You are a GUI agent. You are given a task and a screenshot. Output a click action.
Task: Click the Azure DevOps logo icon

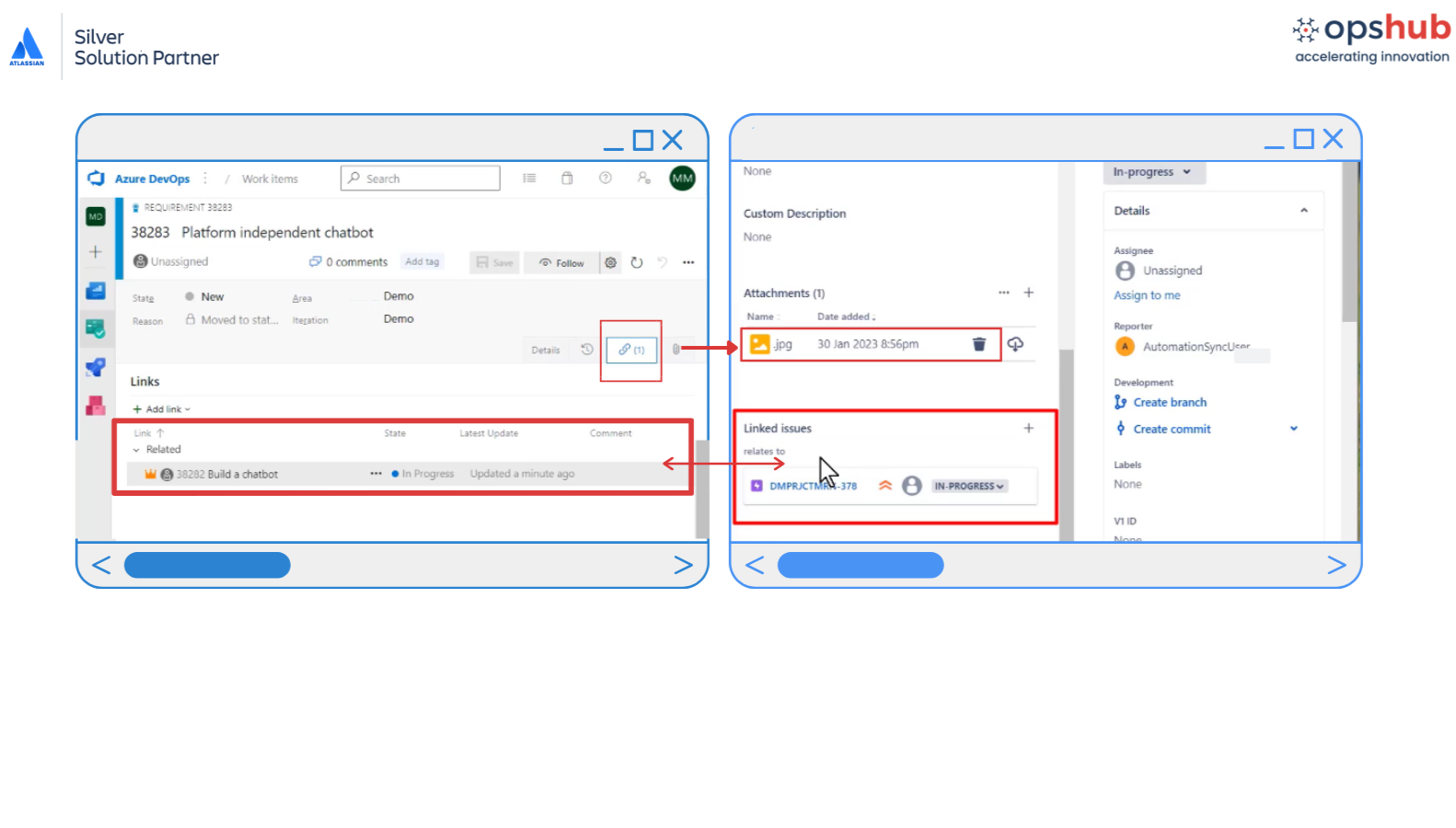pyautogui.click(x=96, y=178)
